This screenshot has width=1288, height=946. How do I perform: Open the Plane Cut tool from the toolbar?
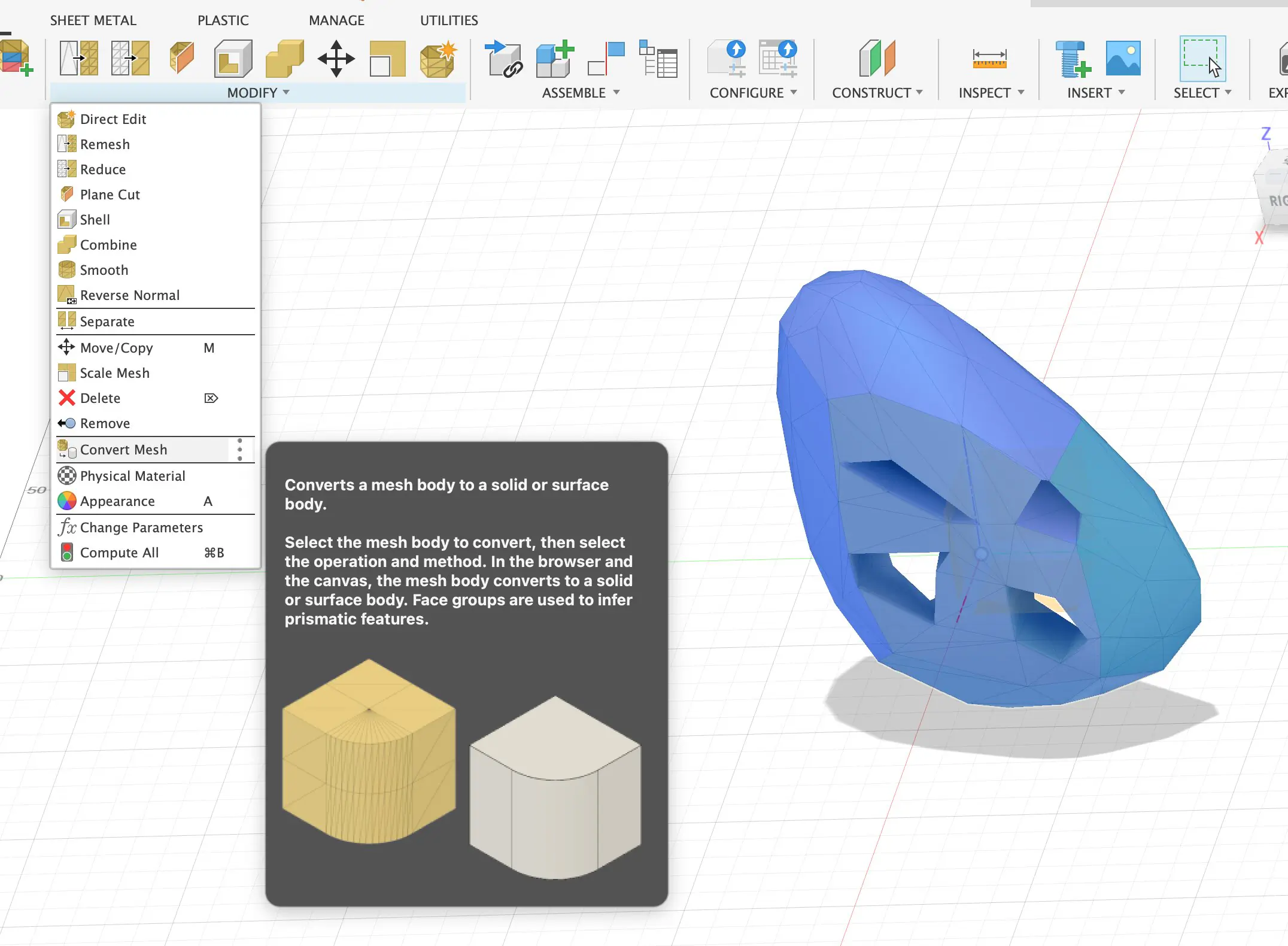click(181, 58)
